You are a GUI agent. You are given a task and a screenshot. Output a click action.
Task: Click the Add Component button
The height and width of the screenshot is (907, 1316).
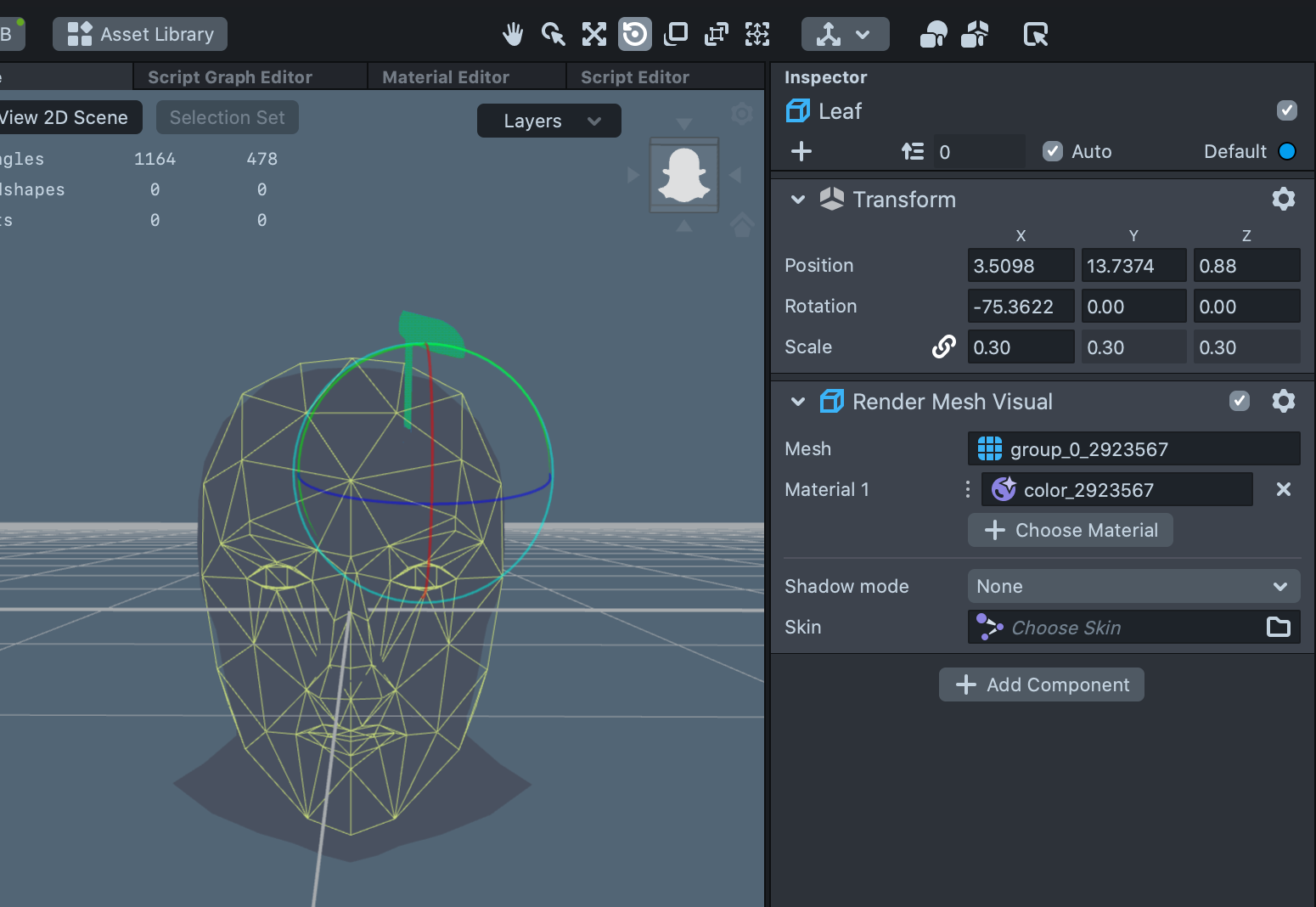1041,685
